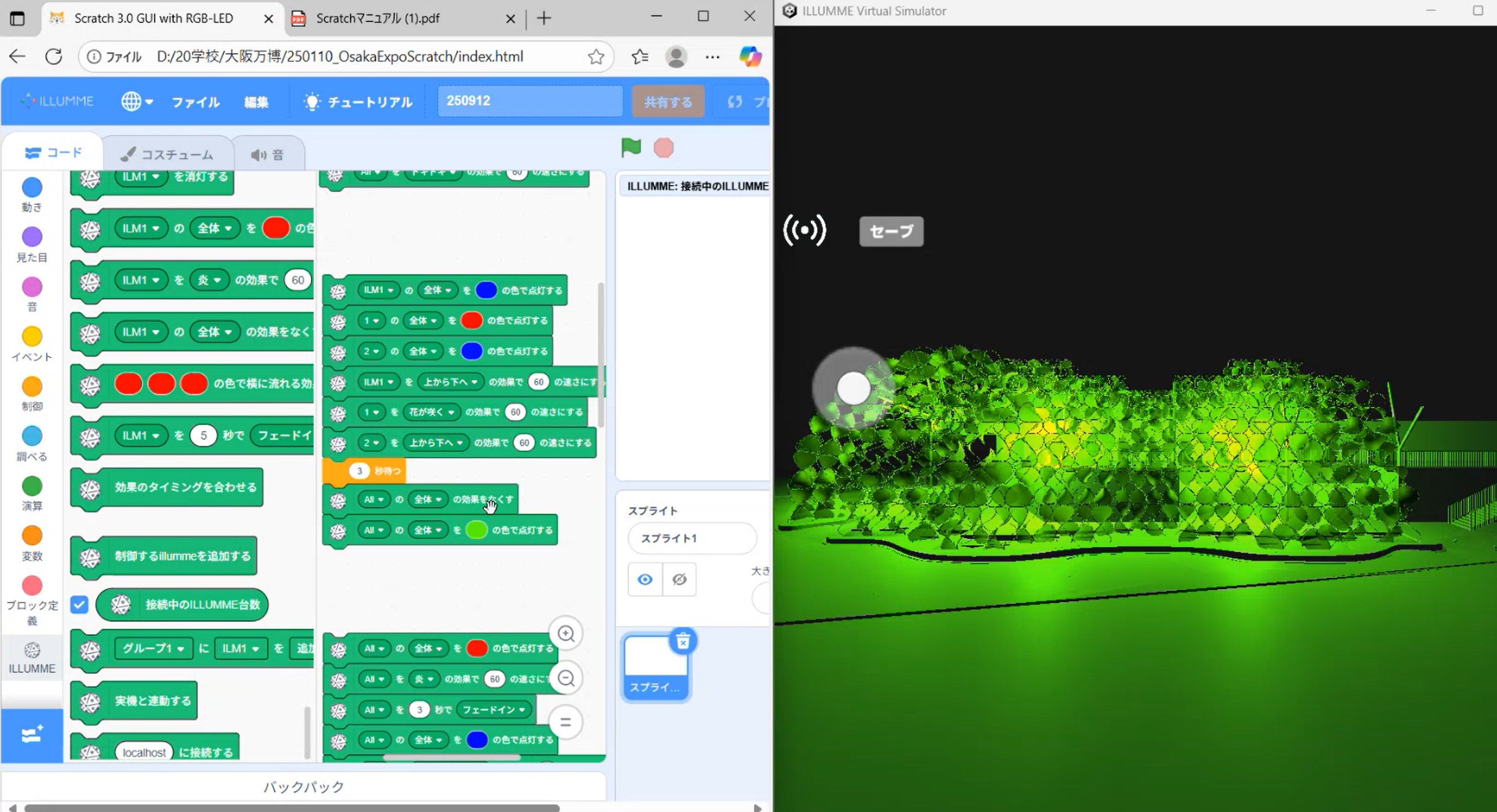Viewport: 1497px width, 812px height.
Task: Click the 共有する button
Action: [668, 102]
